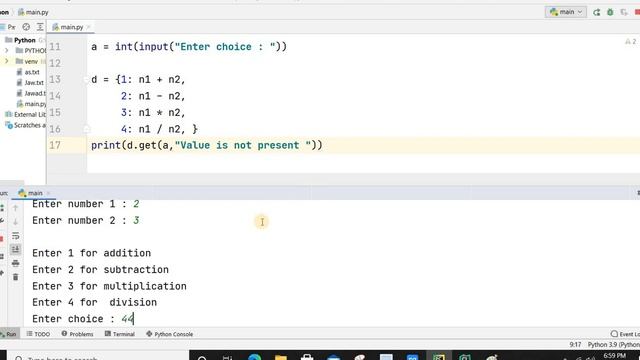The width and height of the screenshot is (640, 360).
Task: Open the TODO tool window tab
Action: coord(38,334)
